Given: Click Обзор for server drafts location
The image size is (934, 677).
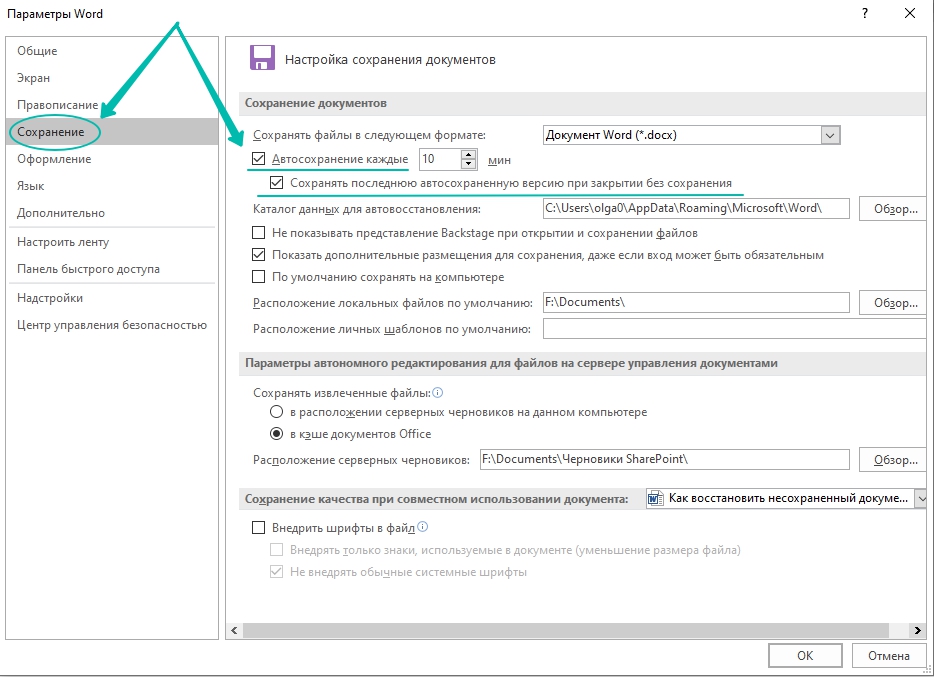Looking at the screenshot, I should (895, 460).
